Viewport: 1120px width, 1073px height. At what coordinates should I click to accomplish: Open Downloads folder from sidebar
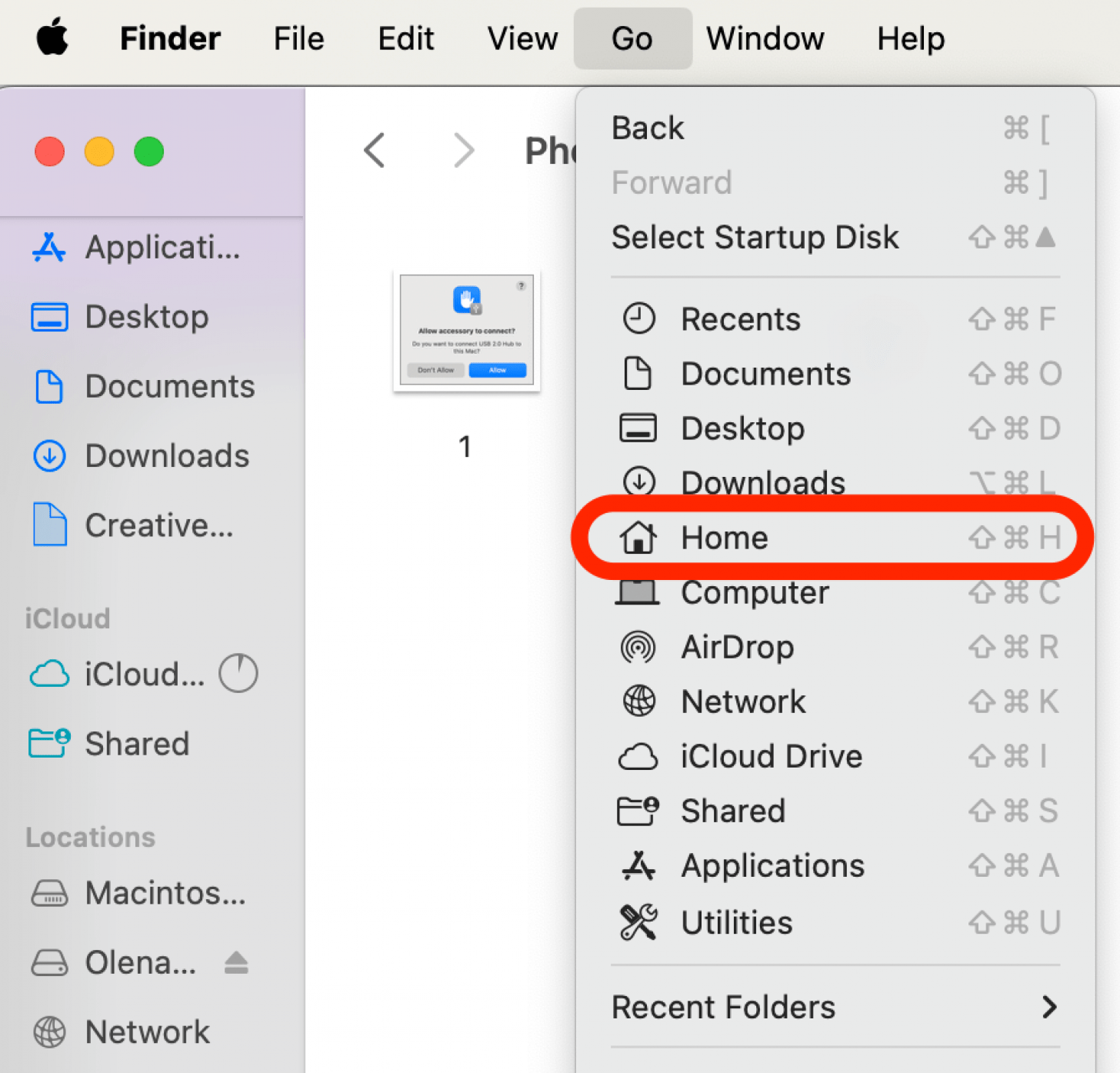coord(166,456)
